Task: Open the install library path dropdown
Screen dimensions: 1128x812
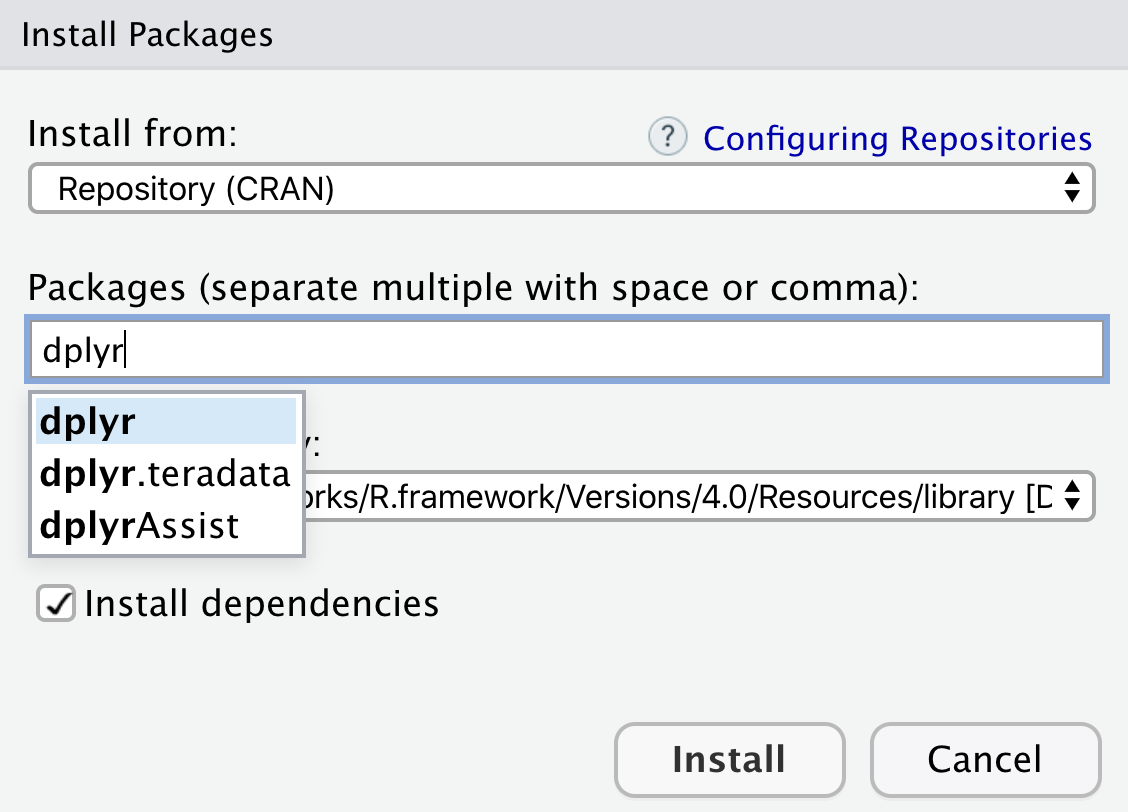Action: point(698,496)
